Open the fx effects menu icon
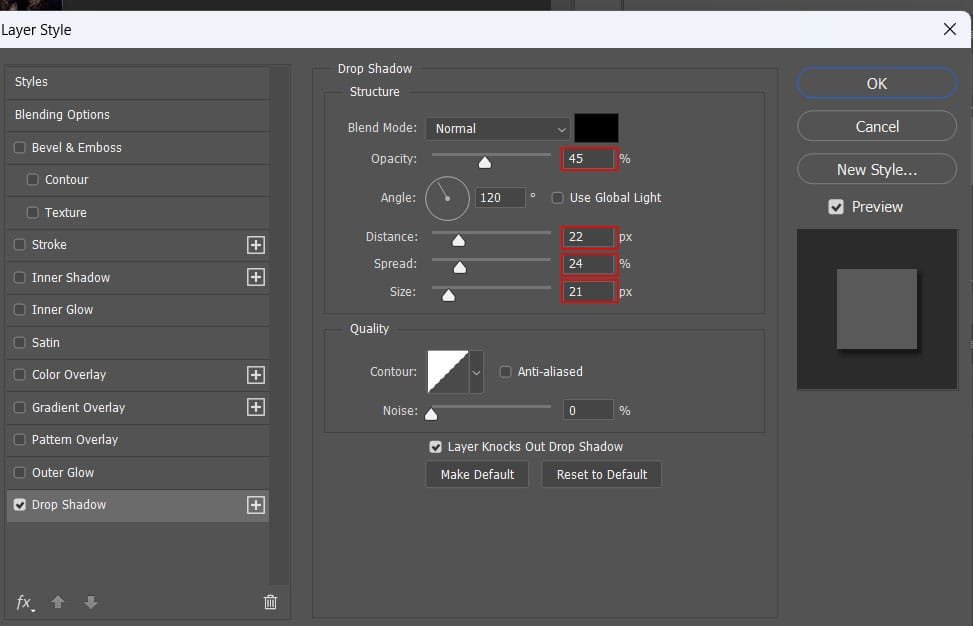The image size is (973, 626). coord(25,602)
